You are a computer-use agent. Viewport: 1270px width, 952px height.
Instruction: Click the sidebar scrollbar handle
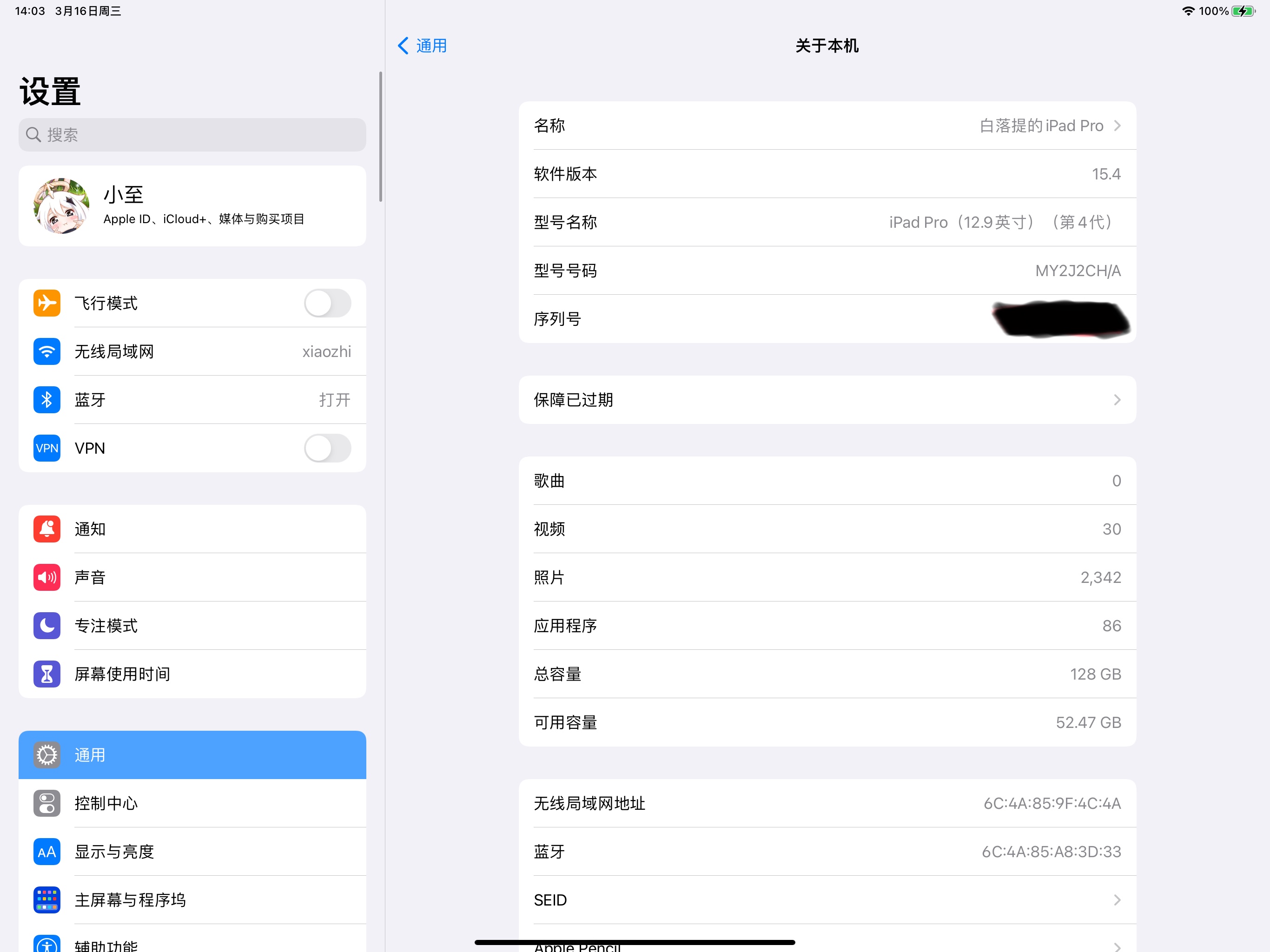pyautogui.click(x=380, y=137)
